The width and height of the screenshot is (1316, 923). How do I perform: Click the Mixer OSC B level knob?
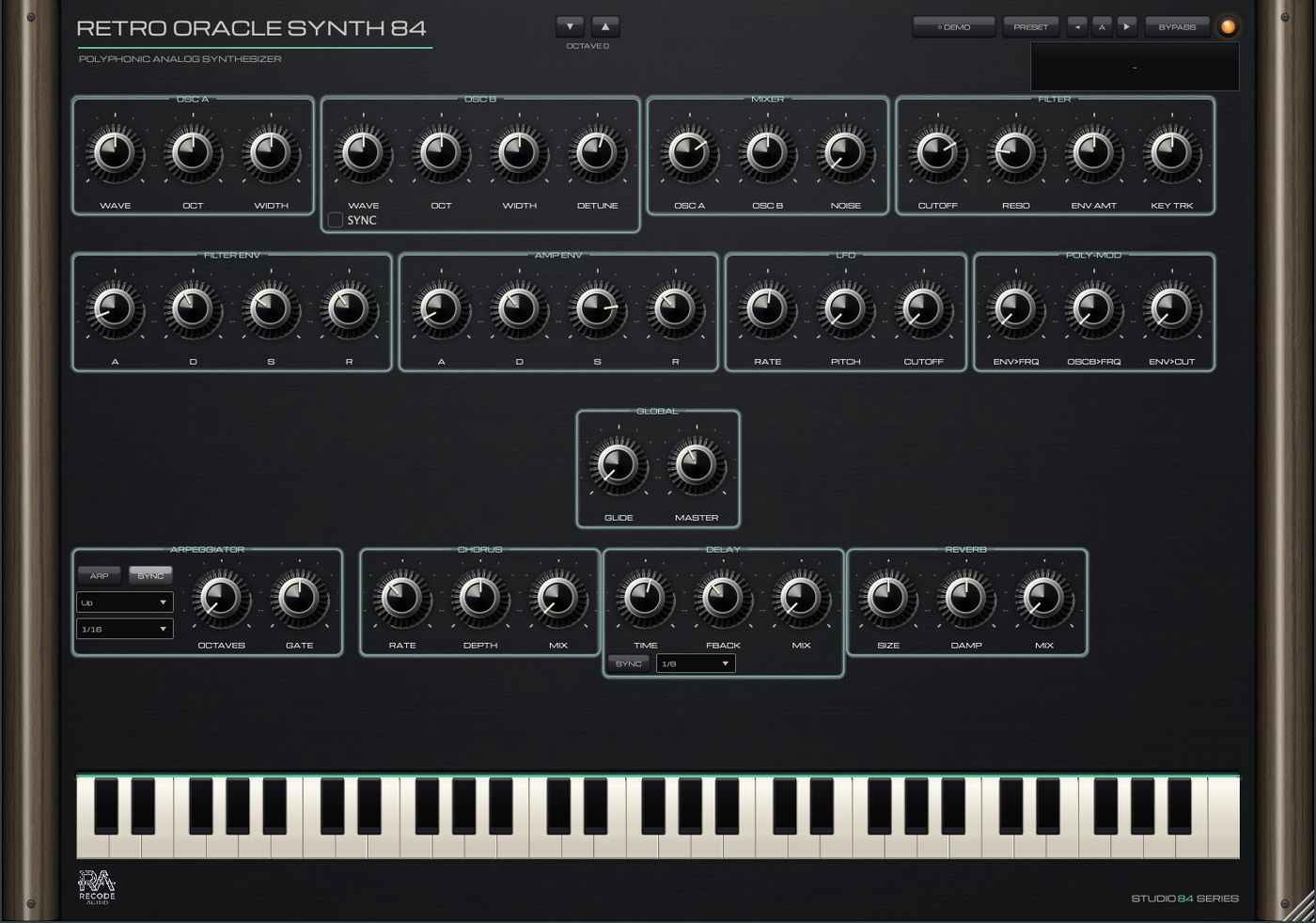[x=767, y=153]
